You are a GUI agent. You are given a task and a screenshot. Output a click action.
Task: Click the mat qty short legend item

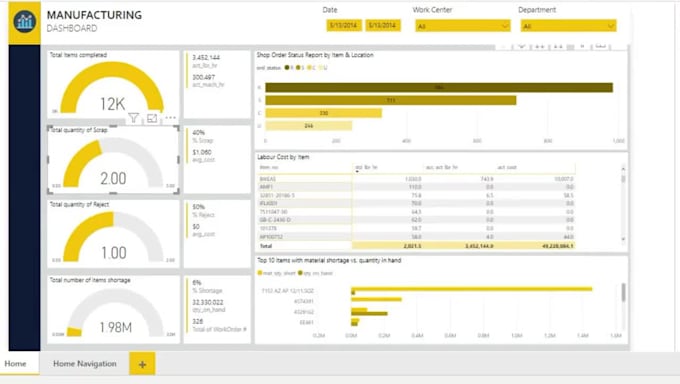tap(277, 273)
